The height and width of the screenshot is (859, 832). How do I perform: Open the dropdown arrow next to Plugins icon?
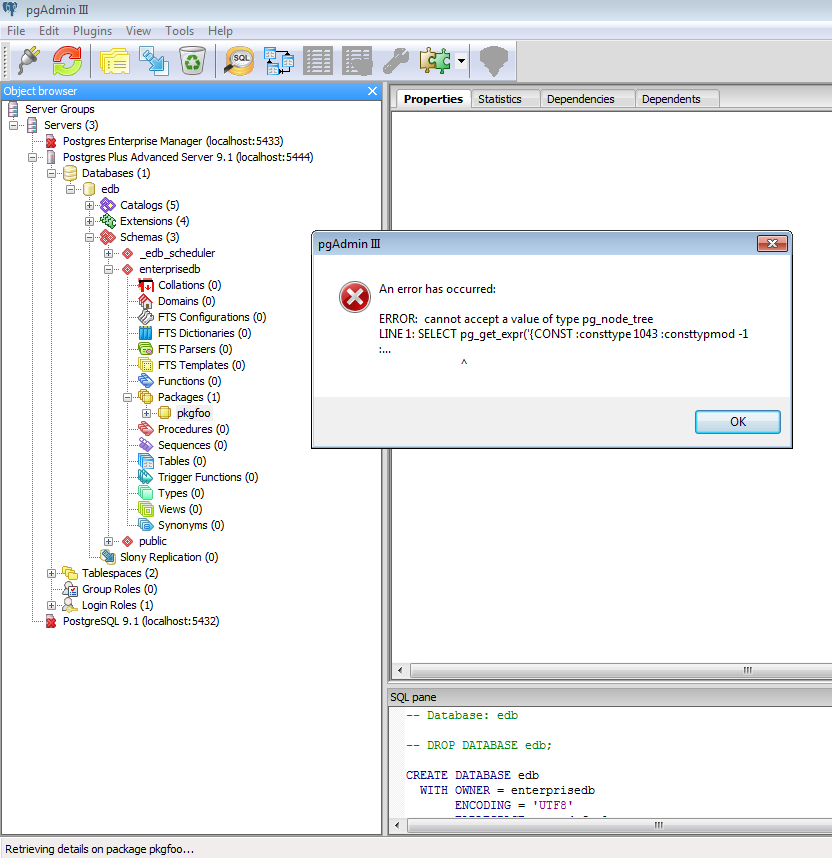(x=460, y=61)
